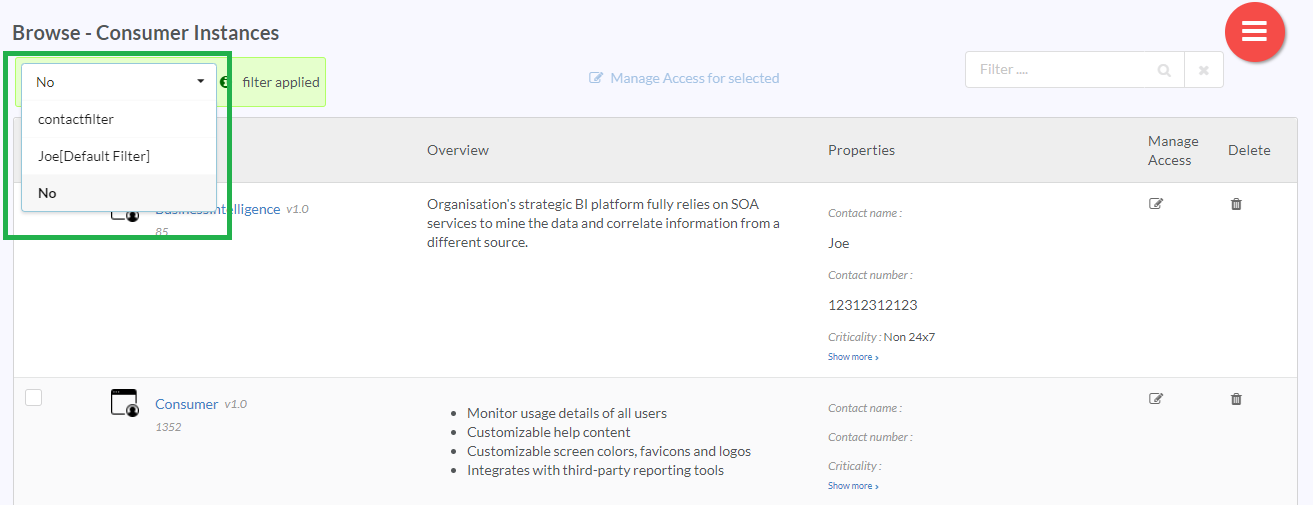This screenshot has height=505, width=1313.
Task: Choose 'Joe[Default Filter]' from the dropdown list
Action: (x=94, y=156)
